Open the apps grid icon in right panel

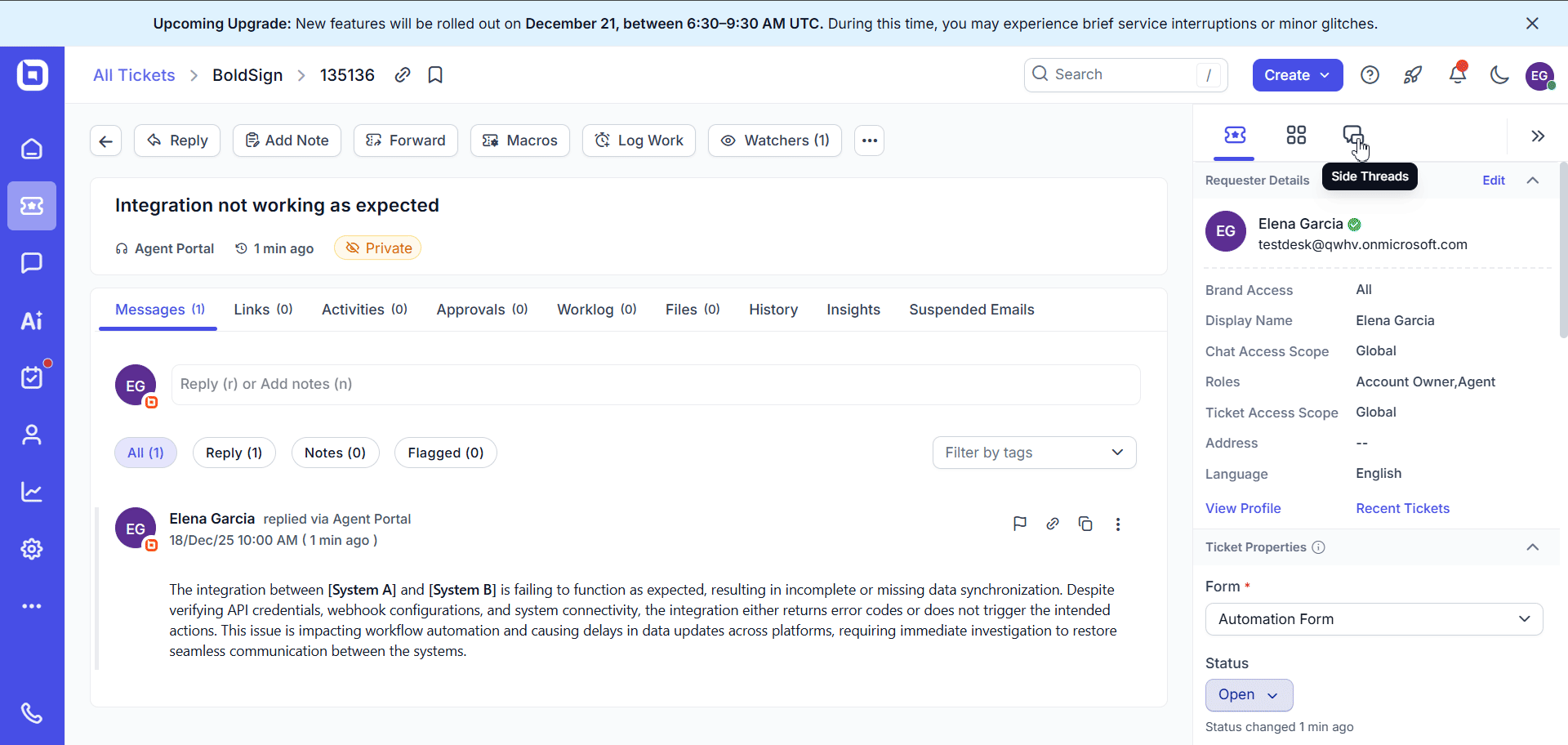(x=1296, y=135)
